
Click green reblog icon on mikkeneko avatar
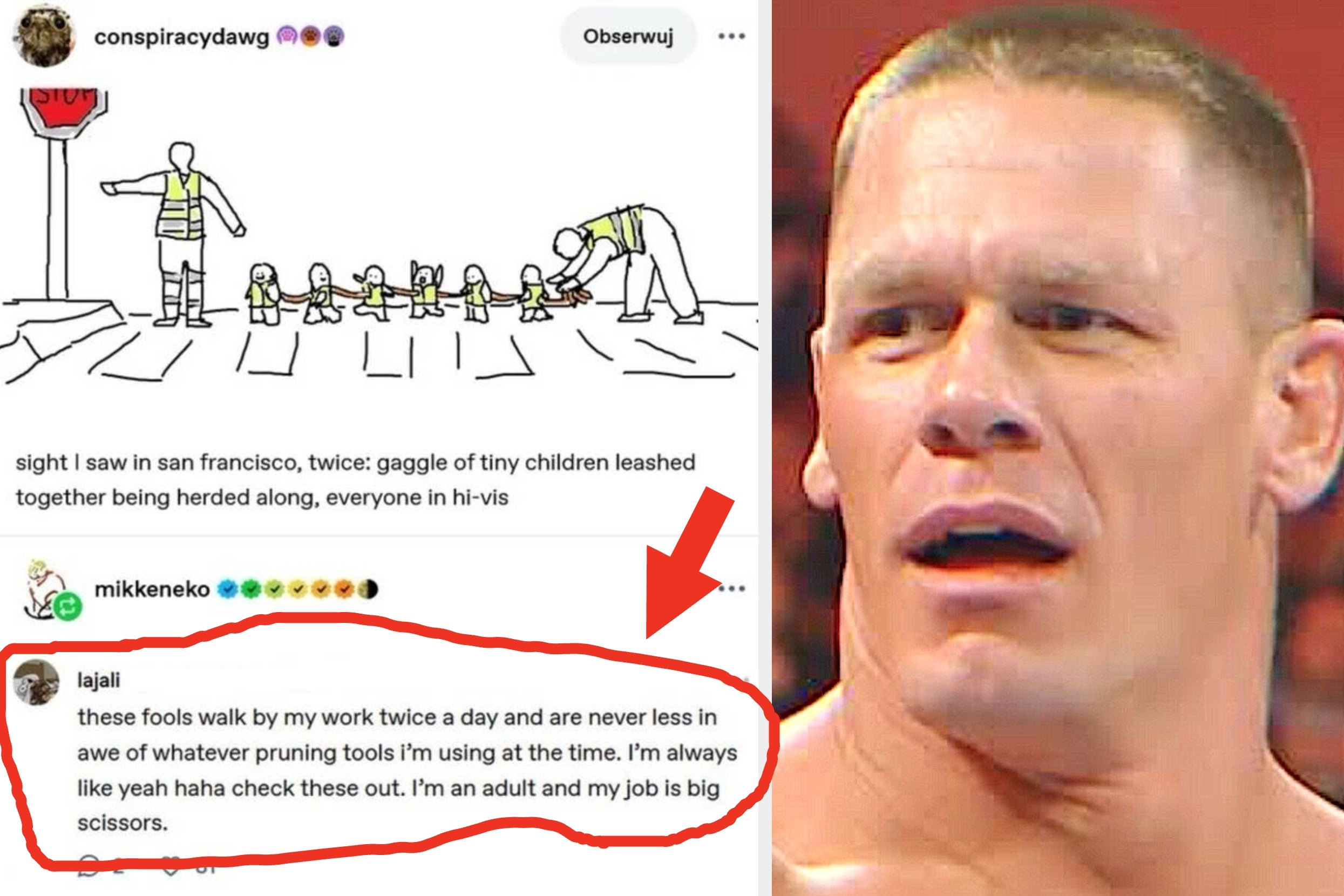68,607
